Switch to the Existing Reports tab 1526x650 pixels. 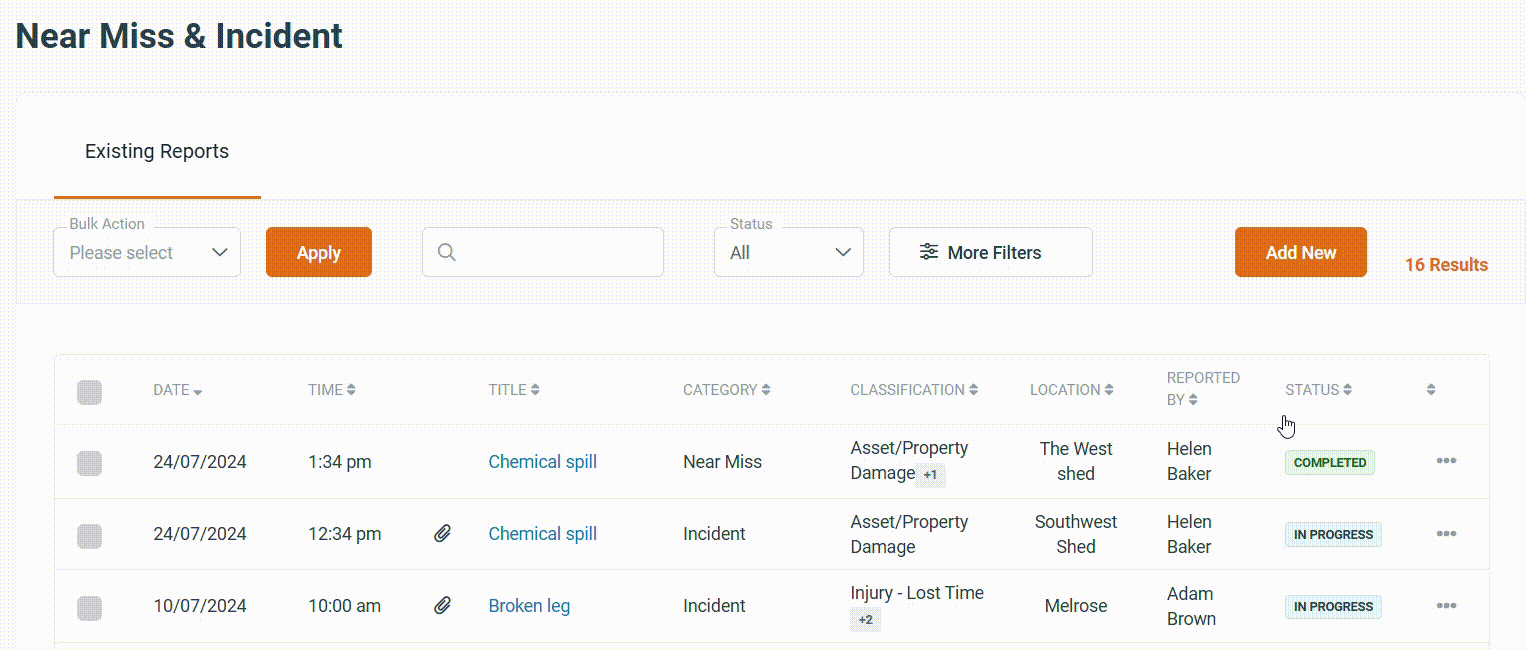(157, 152)
